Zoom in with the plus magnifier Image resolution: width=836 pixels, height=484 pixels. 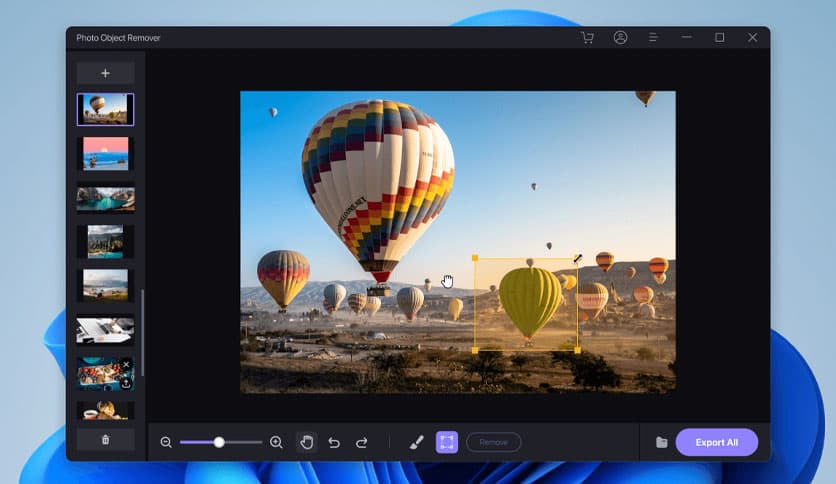pos(276,442)
